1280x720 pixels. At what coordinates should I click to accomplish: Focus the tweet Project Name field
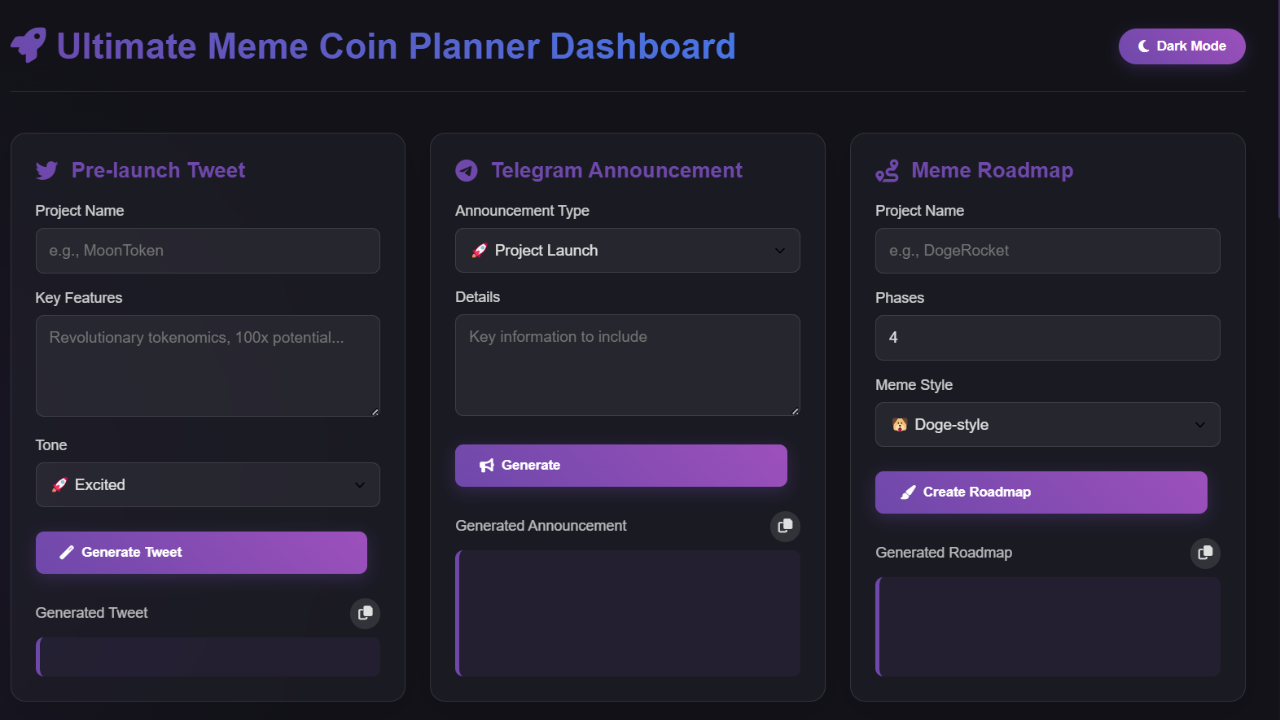pos(208,251)
